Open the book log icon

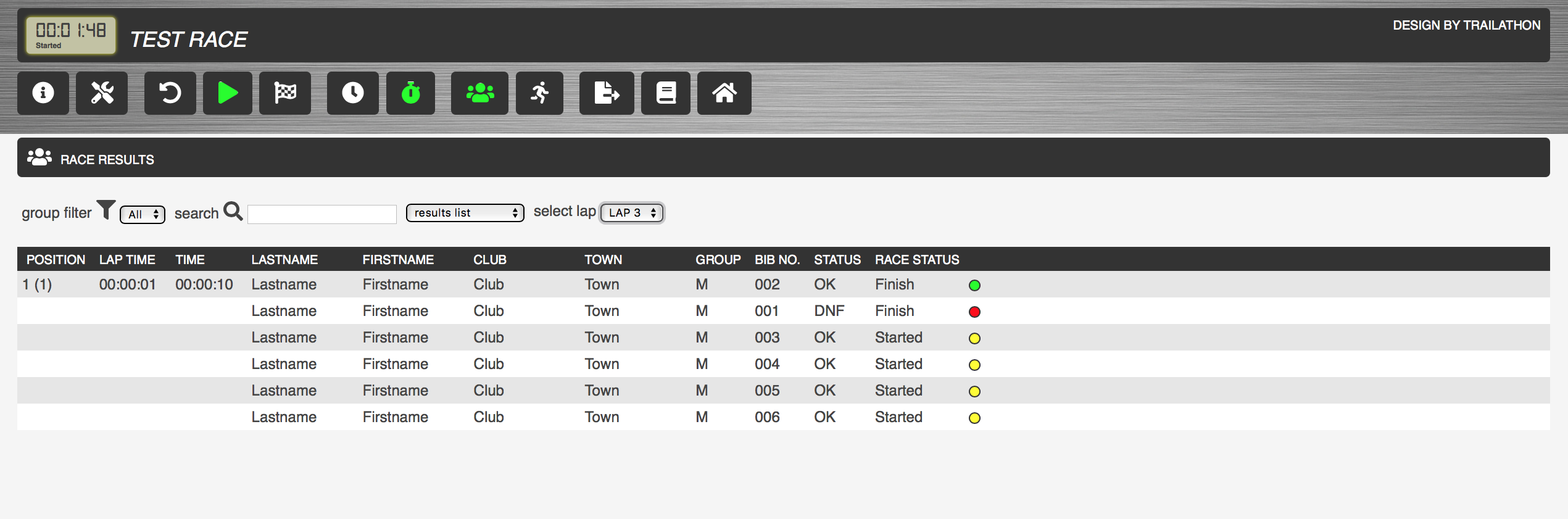tap(665, 93)
